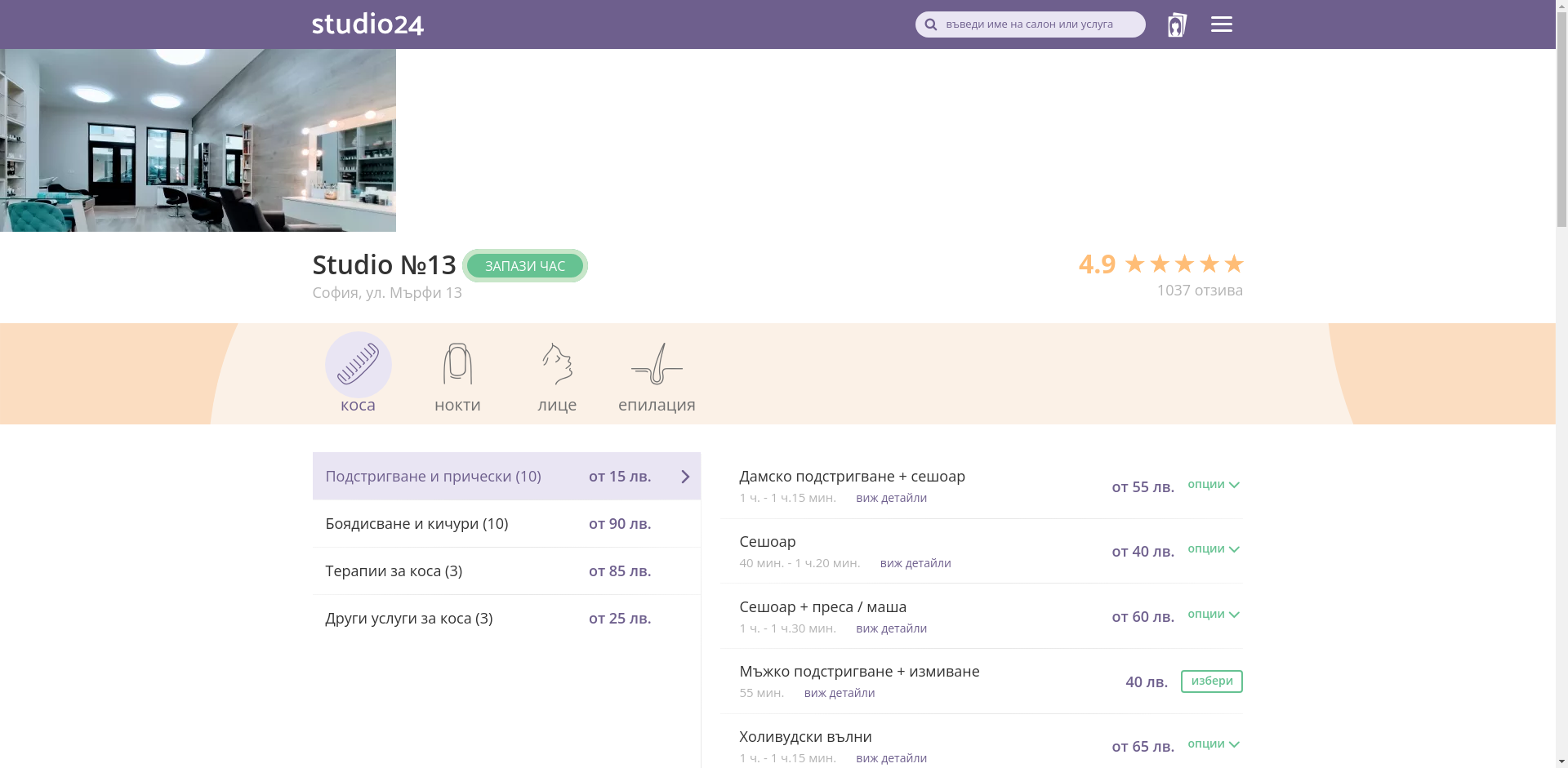Image resolution: width=1568 pixels, height=768 pixels.
Task: Click избери for Мъжко подстригване + измиване
Action: pos(1211,681)
